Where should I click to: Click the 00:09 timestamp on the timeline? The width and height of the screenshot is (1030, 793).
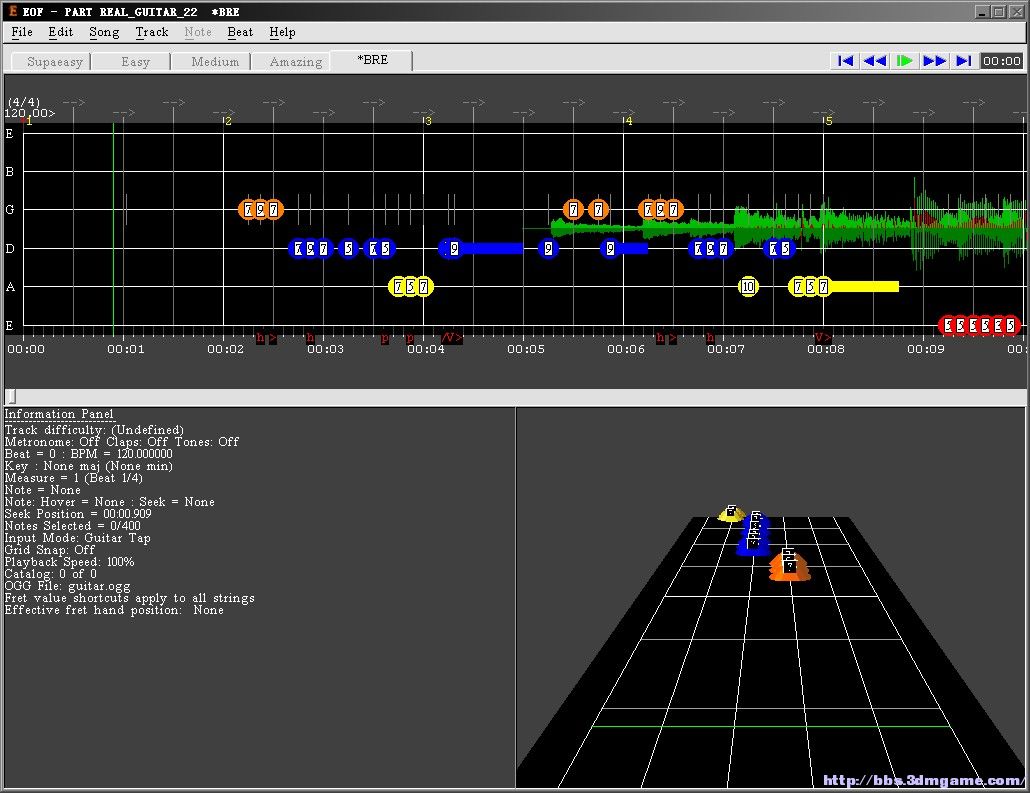(926, 349)
